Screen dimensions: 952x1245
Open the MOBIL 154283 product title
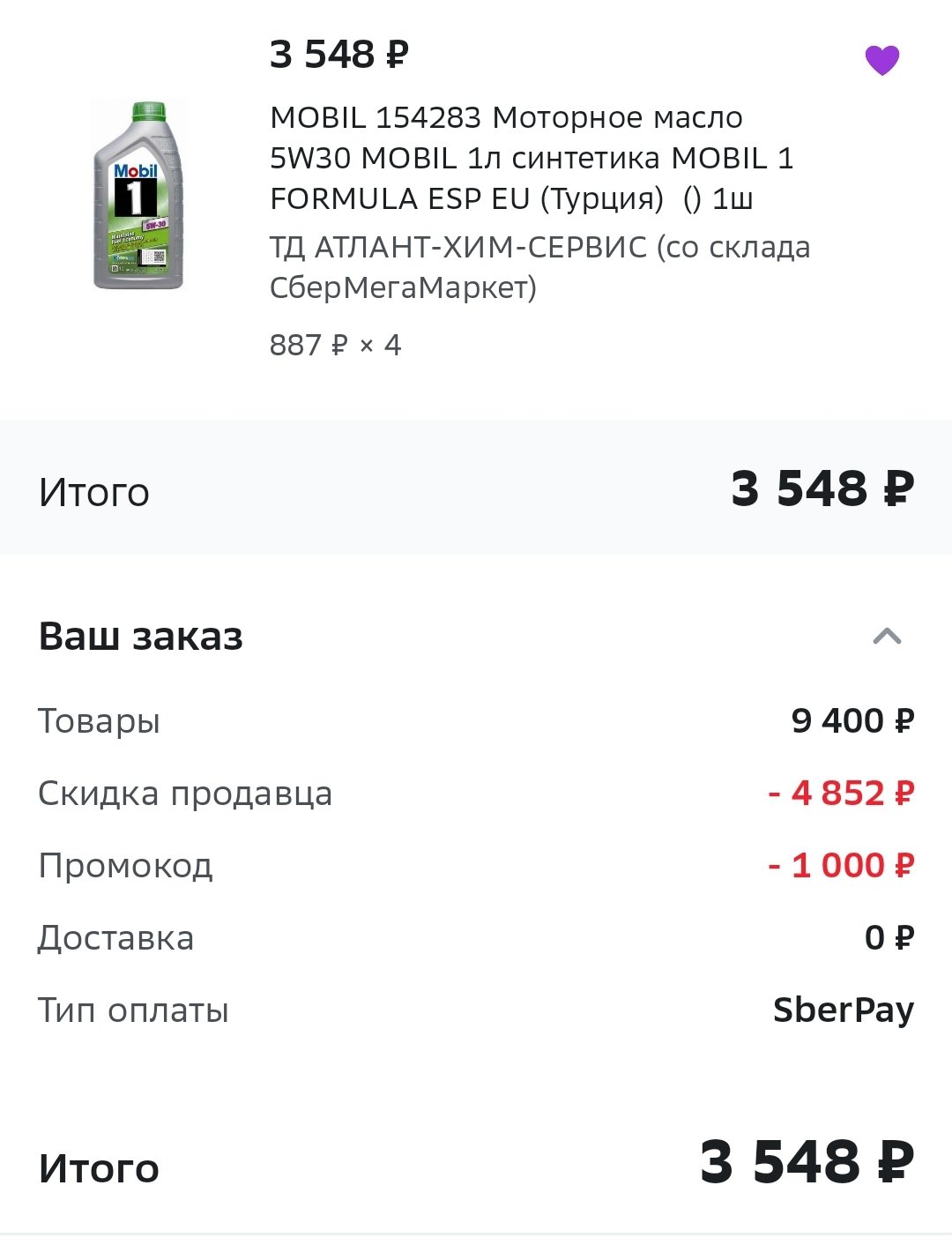coord(532,158)
